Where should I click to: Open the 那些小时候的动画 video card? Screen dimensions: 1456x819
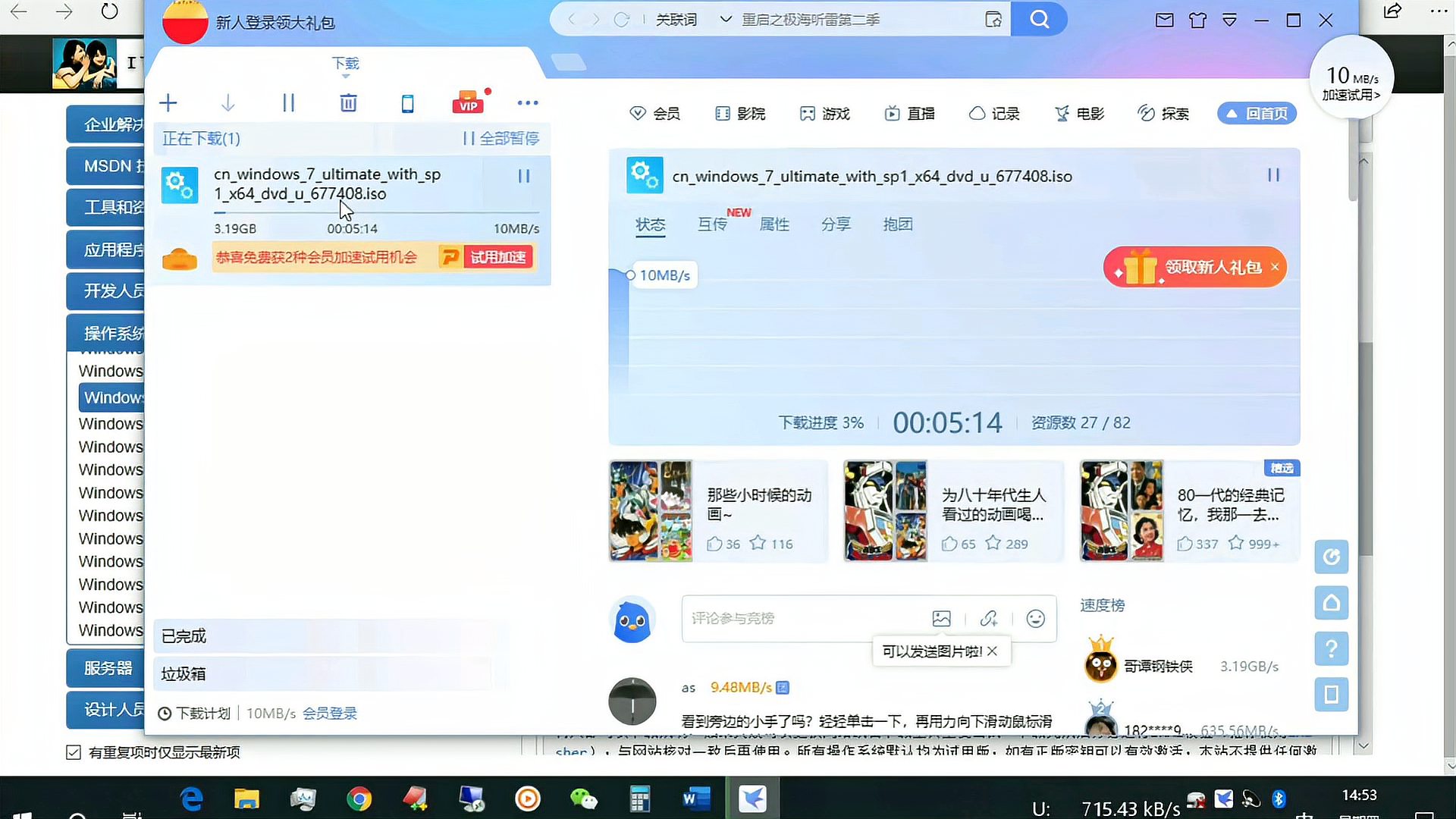pyautogui.click(x=718, y=511)
